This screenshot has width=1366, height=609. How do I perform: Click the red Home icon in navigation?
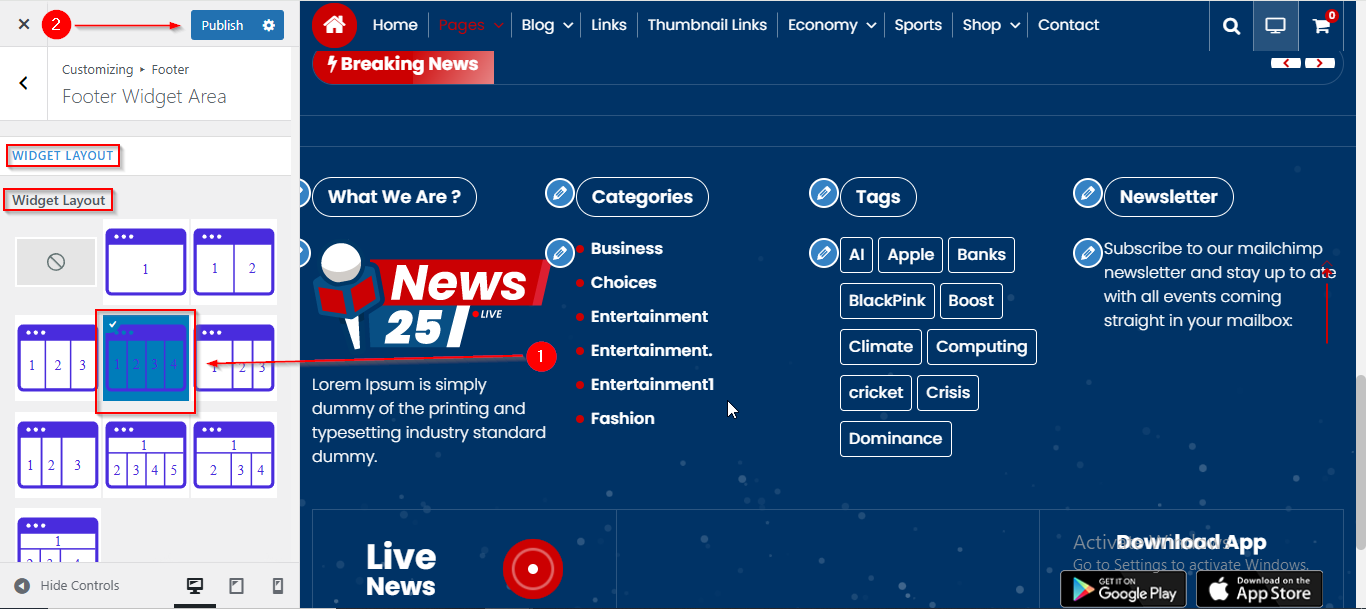coord(334,25)
